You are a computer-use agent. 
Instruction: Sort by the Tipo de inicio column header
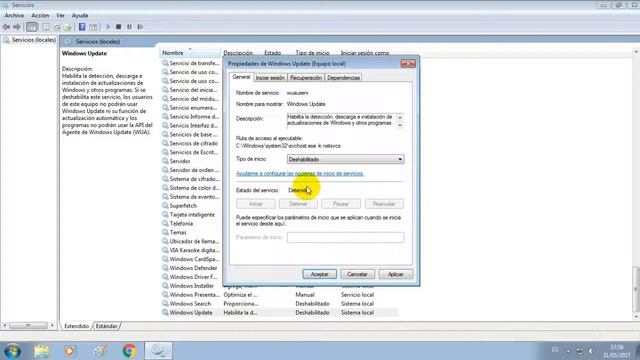(312, 53)
